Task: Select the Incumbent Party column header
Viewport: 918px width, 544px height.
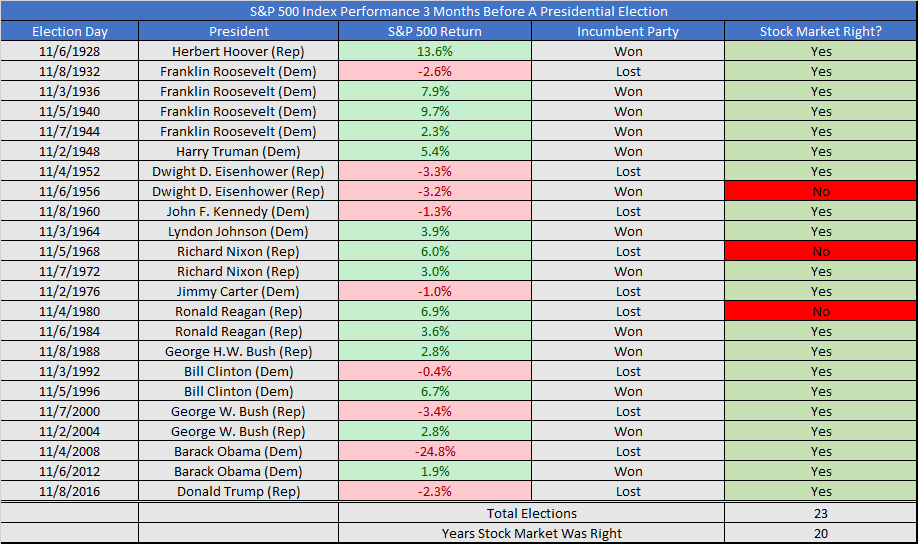Action: (x=628, y=31)
